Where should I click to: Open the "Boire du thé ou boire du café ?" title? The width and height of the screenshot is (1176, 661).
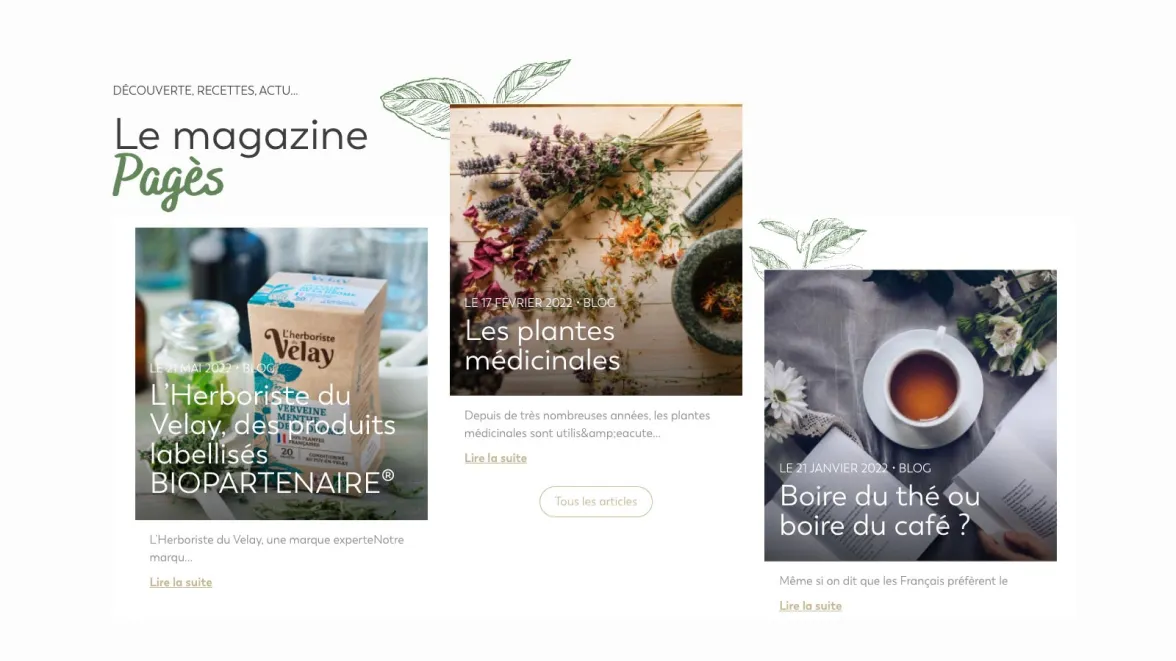coord(879,510)
